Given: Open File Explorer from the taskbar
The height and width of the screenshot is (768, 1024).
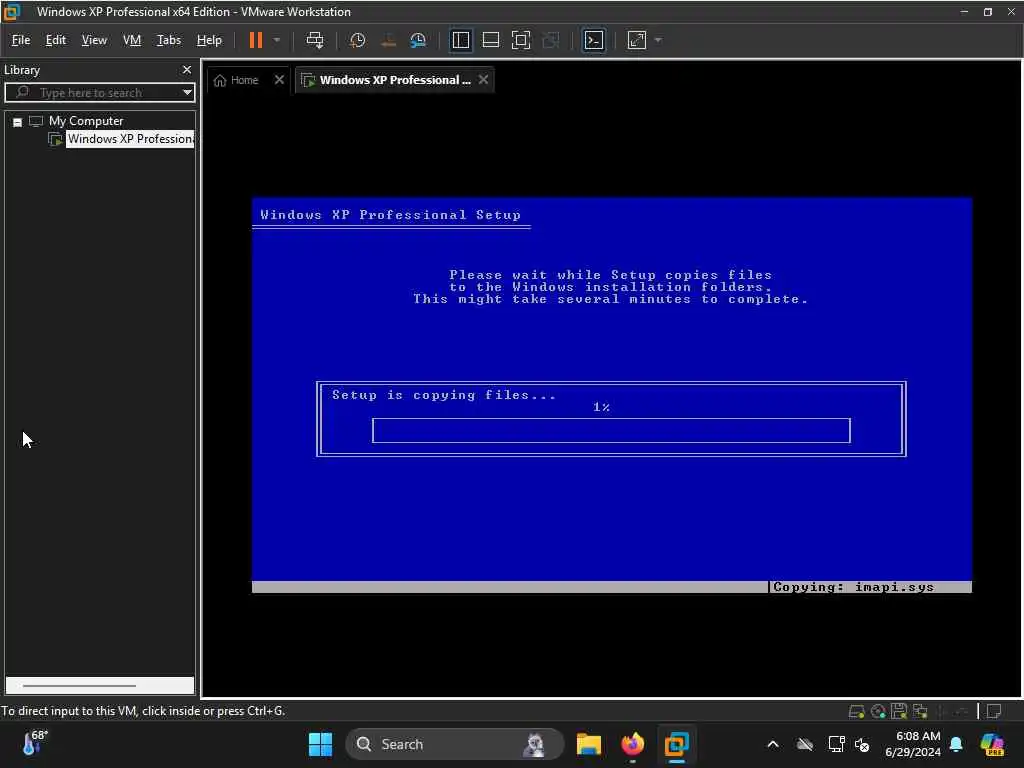Looking at the screenshot, I should pos(588,744).
